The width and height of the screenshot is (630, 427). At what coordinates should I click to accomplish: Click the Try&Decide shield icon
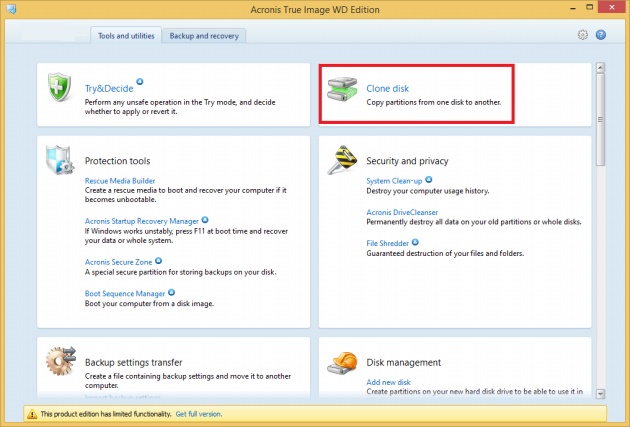(62, 89)
